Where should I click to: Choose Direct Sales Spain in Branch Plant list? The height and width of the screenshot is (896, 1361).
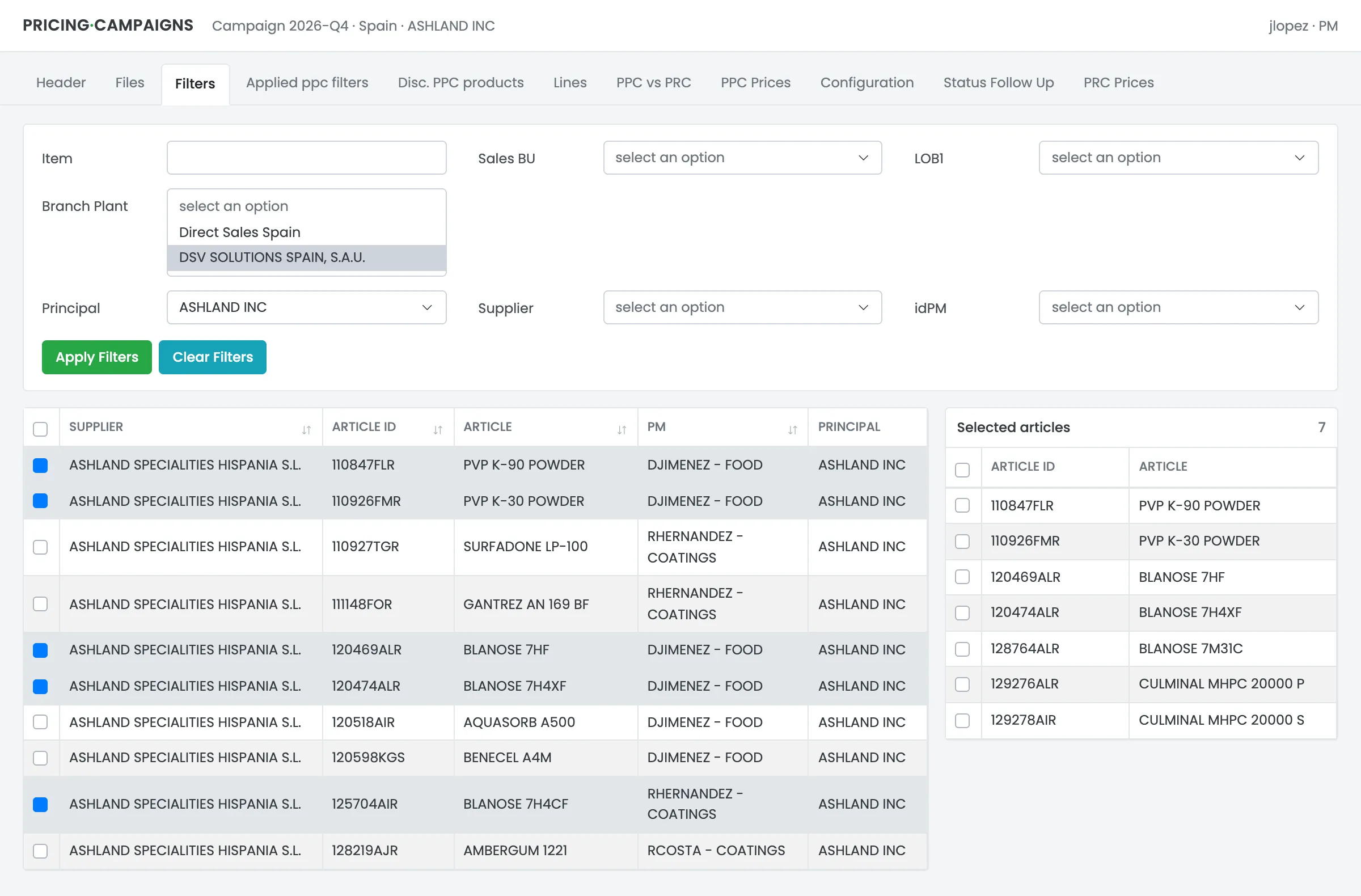(307, 232)
